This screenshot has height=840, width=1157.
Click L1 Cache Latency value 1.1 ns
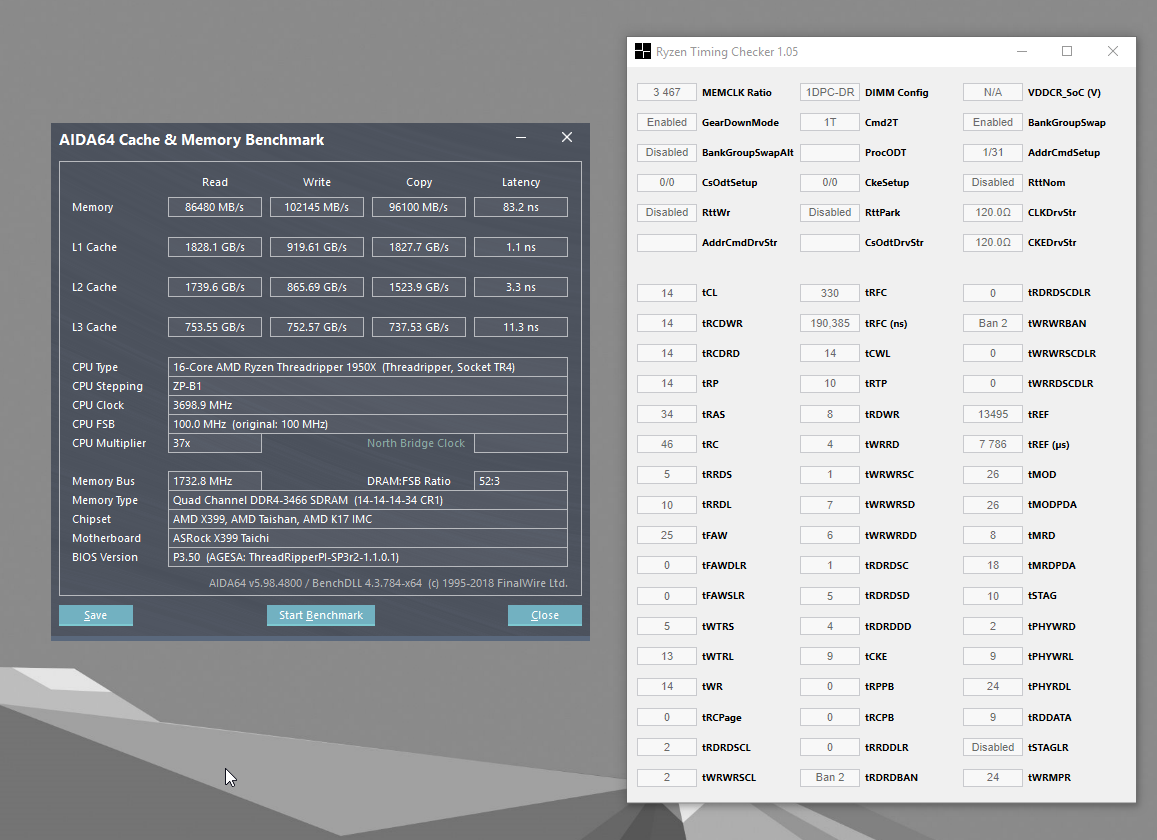[x=521, y=247]
